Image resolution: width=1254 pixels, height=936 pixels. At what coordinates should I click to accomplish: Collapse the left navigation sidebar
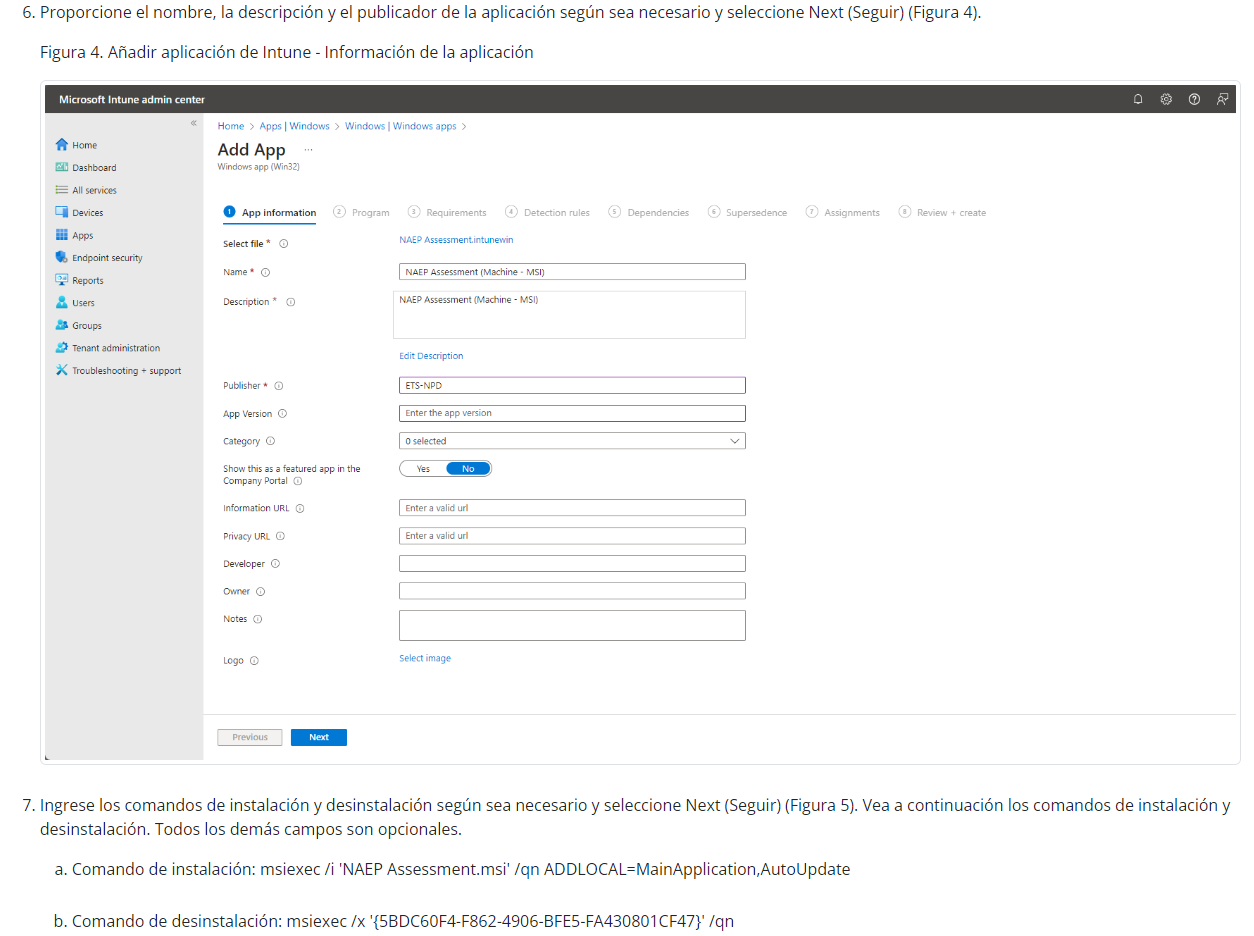pyautogui.click(x=194, y=123)
